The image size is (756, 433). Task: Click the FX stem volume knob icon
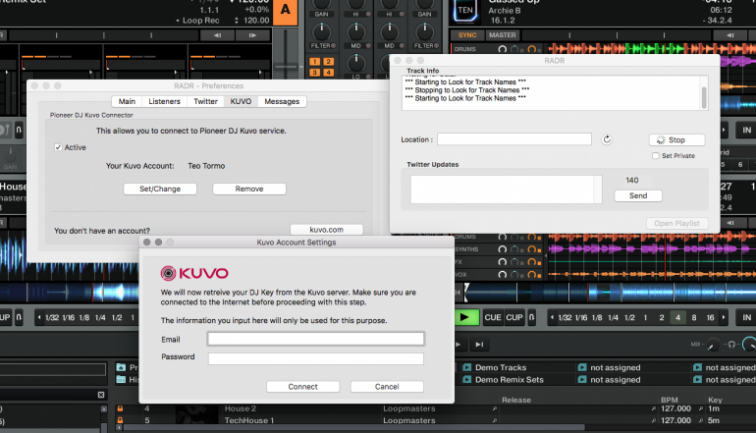pos(502,262)
